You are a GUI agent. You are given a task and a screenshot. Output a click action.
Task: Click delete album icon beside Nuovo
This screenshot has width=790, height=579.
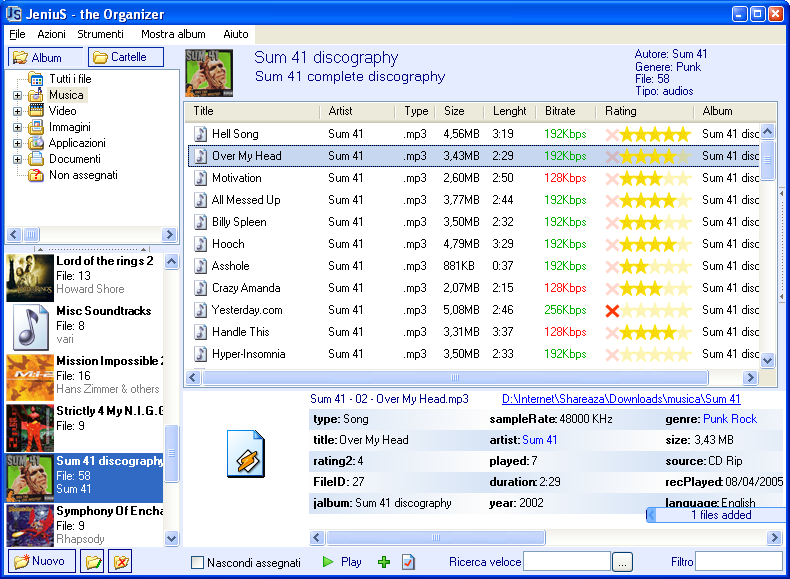pyautogui.click(x=120, y=561)
